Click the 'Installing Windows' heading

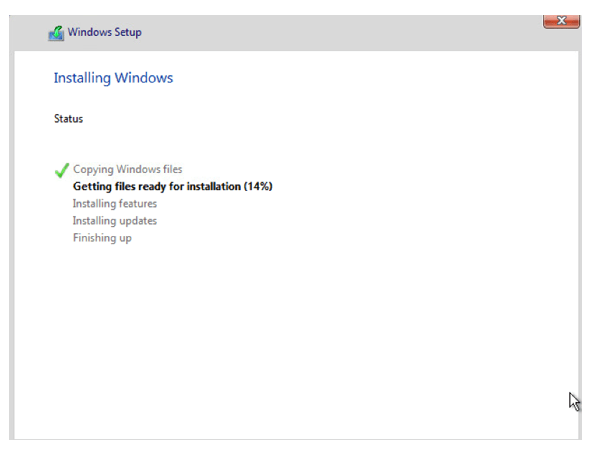(x=113, y=78)
